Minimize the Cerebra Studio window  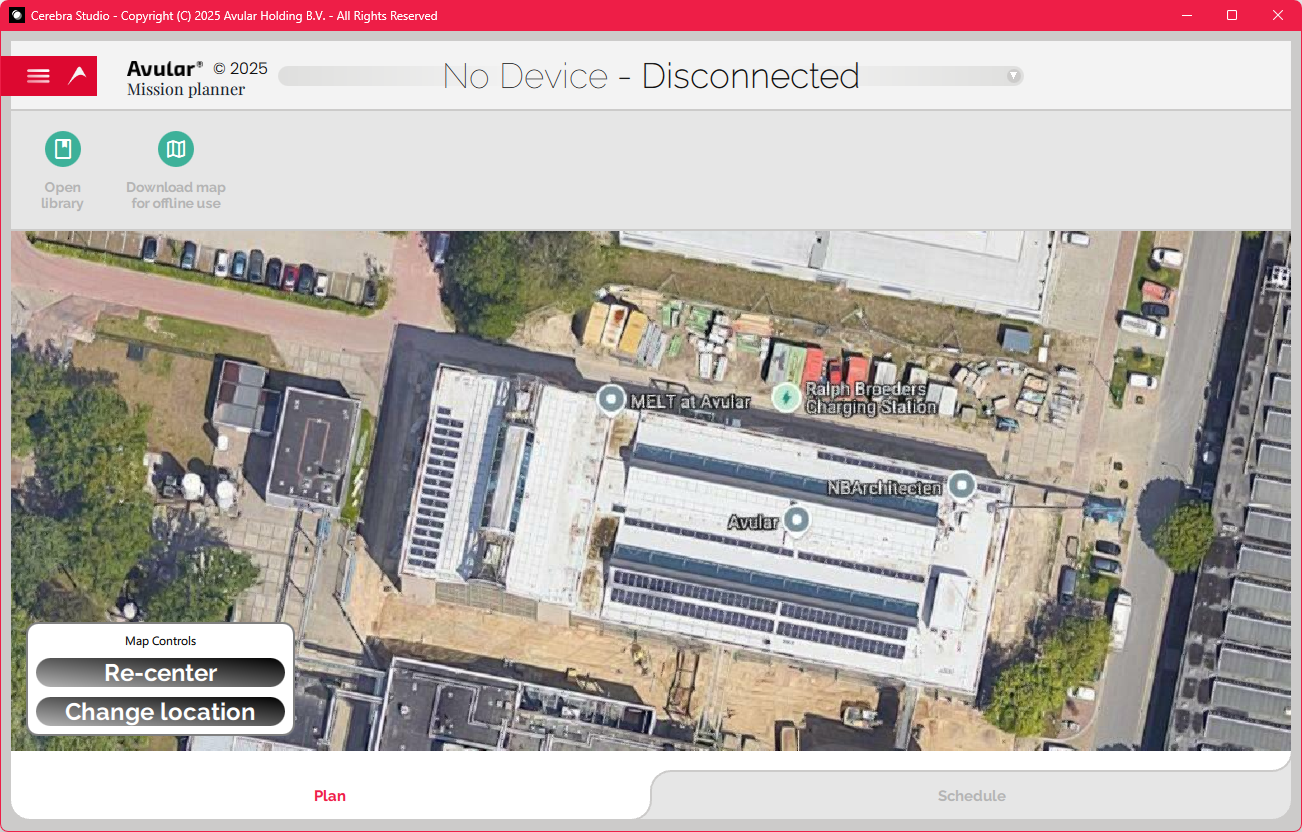[x=1187, y=15]
